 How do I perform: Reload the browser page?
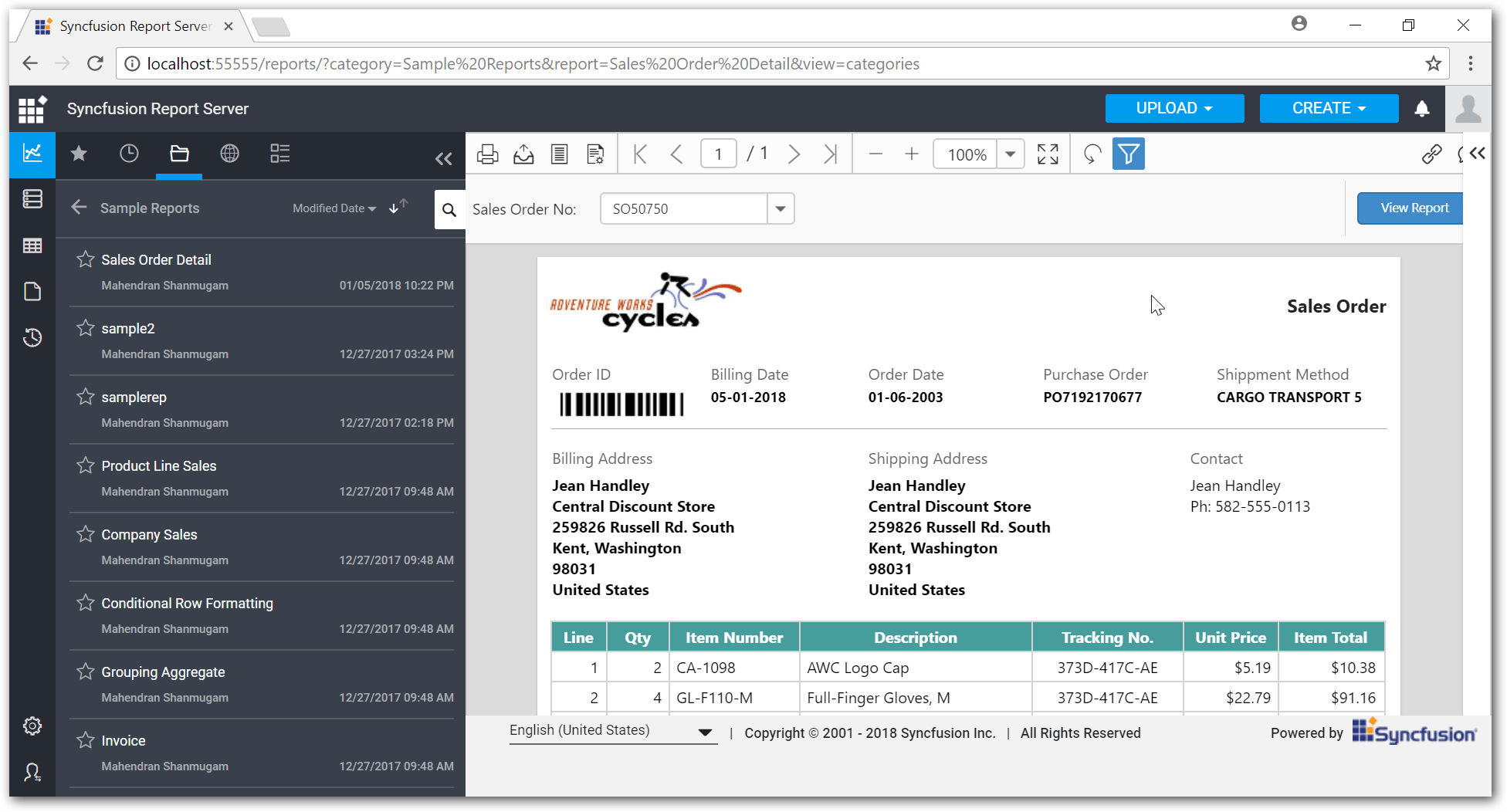95,63
